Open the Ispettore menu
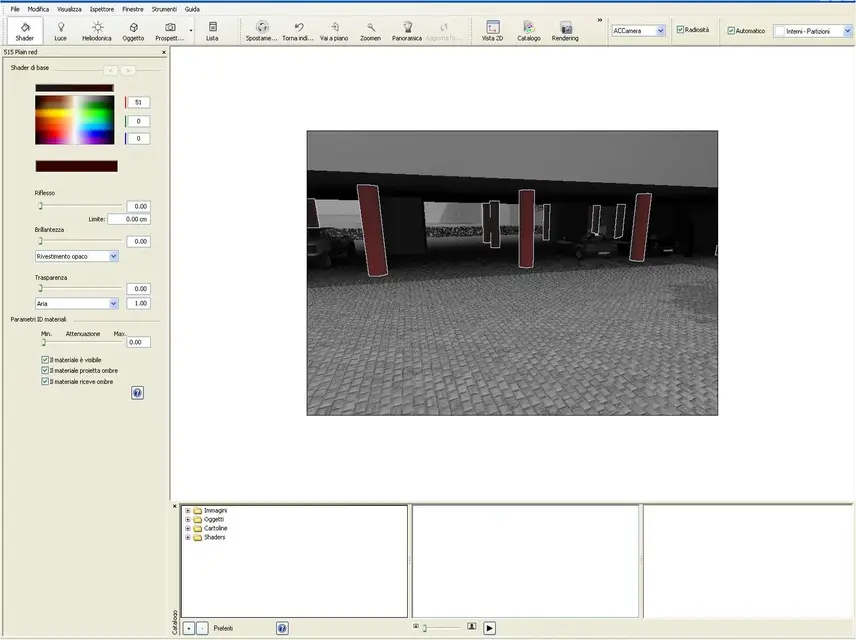The image size is (856, 640). tap(101, 9)
